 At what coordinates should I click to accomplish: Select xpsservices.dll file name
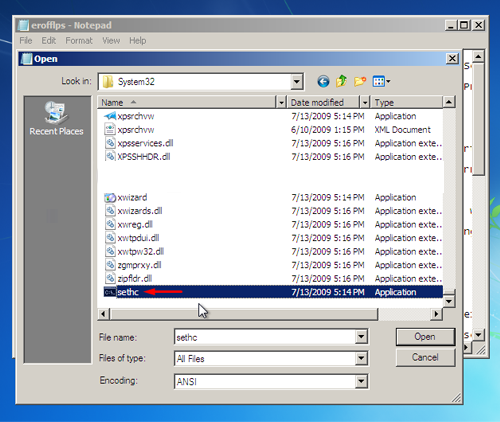click(x=145, y=143)
